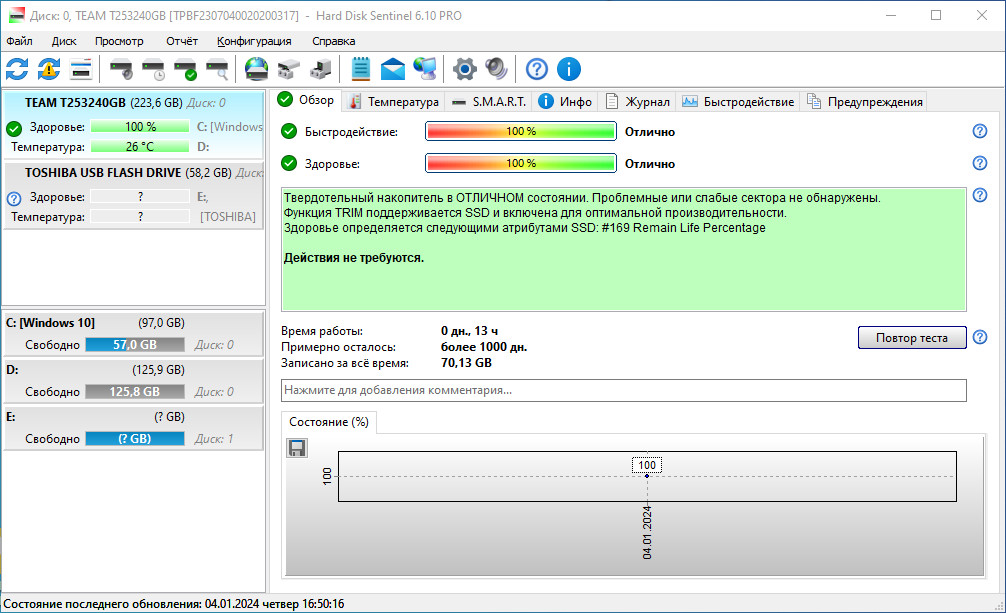1006x613 pixels.
Task: Click the refresh icon with warning sign
Action: click(x=49, y=69)
